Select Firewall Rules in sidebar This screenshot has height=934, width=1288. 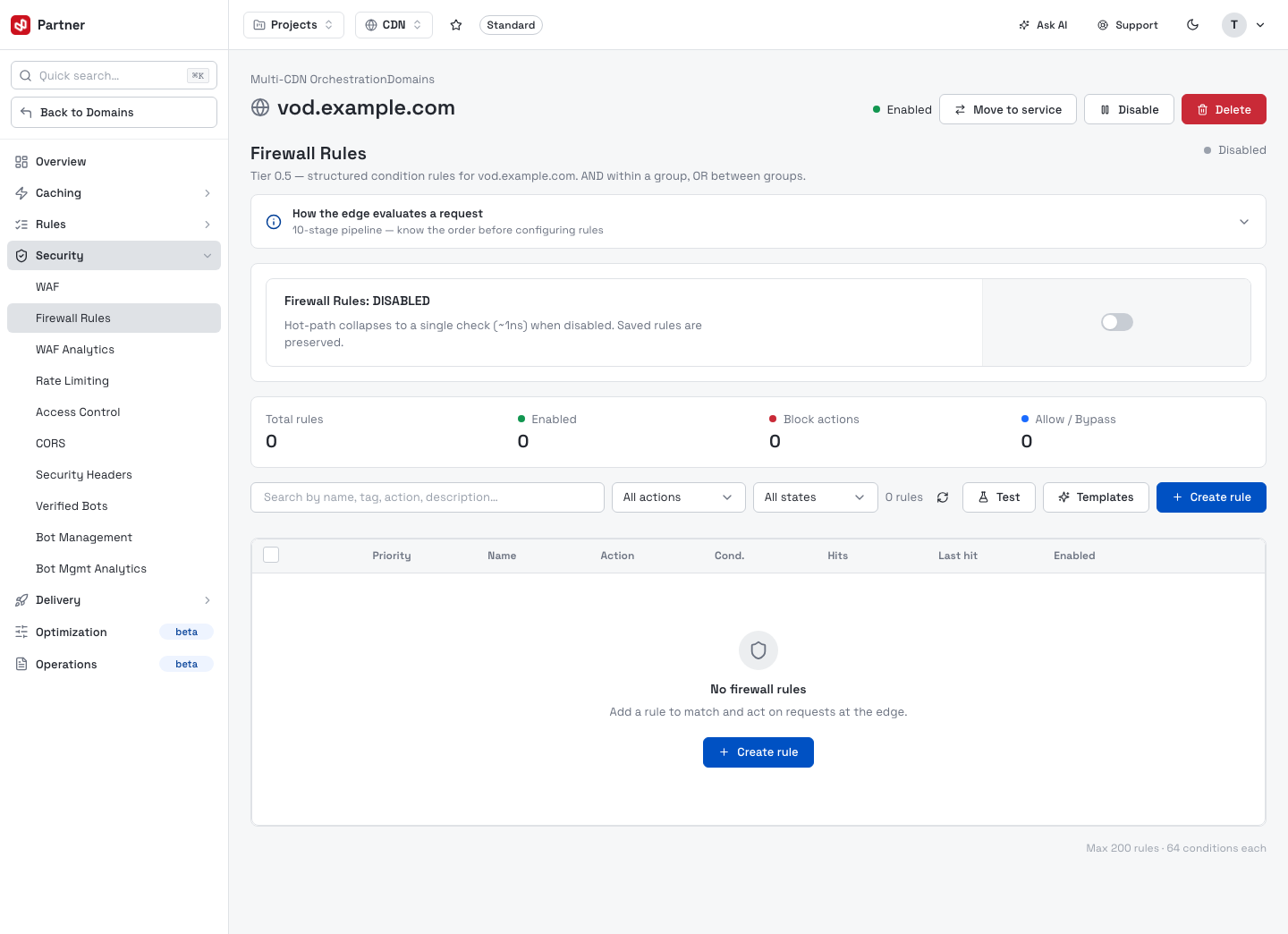coord(114,318)
